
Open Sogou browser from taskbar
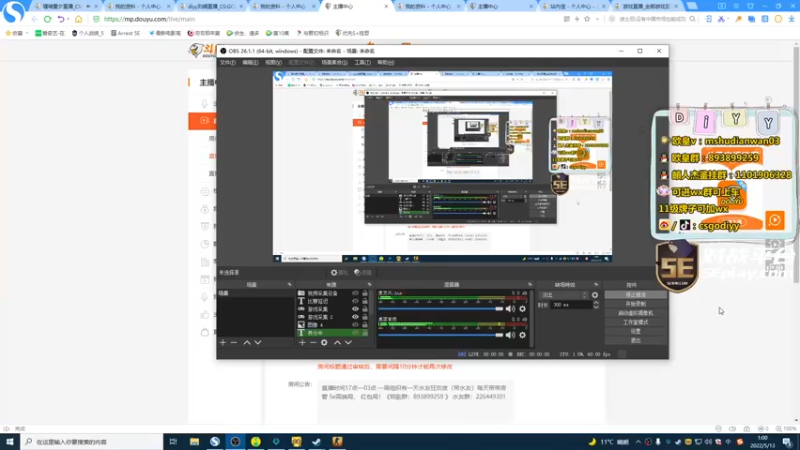[x=215, y=441]
